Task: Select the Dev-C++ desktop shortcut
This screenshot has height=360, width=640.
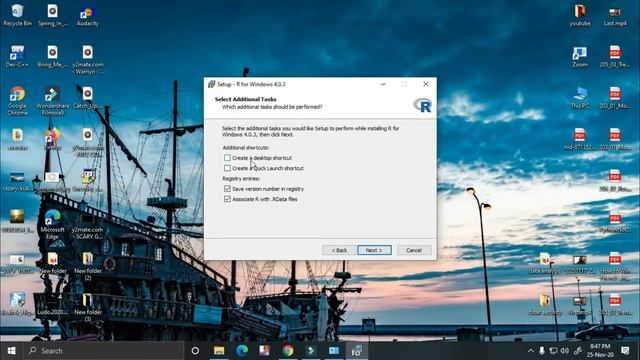Action: (x=17, y=56)
